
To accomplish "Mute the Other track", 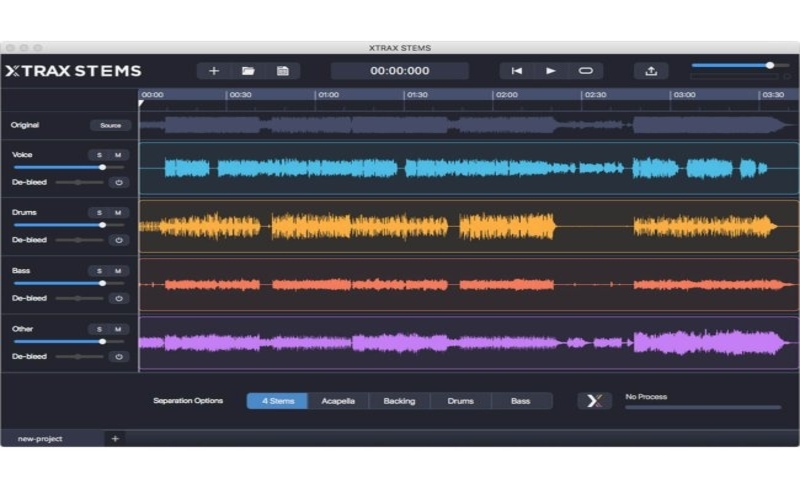I will [118, 329].
